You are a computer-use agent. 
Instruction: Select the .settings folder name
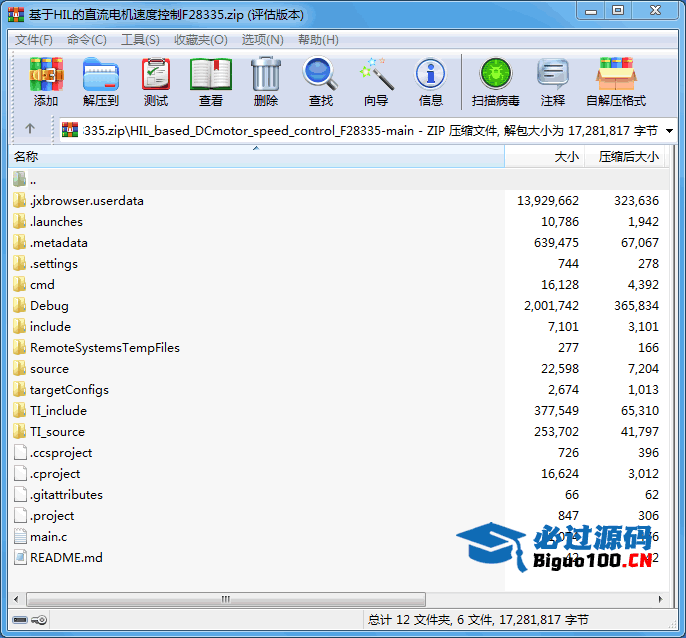54,264
